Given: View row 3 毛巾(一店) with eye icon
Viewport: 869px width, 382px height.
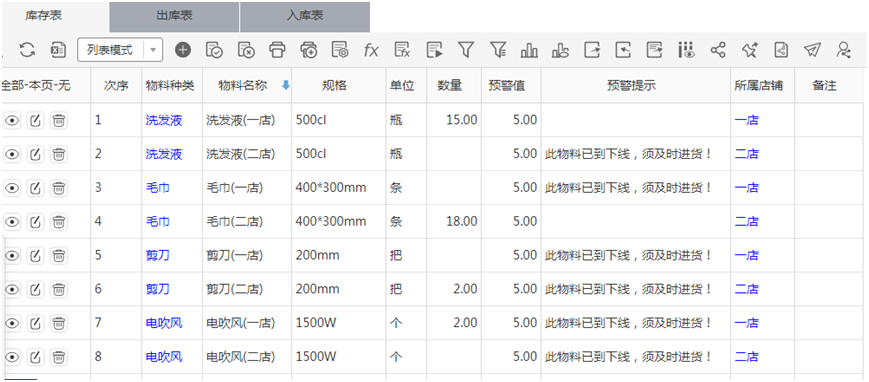Looking at the screenshot, I should tap(12, 188).
